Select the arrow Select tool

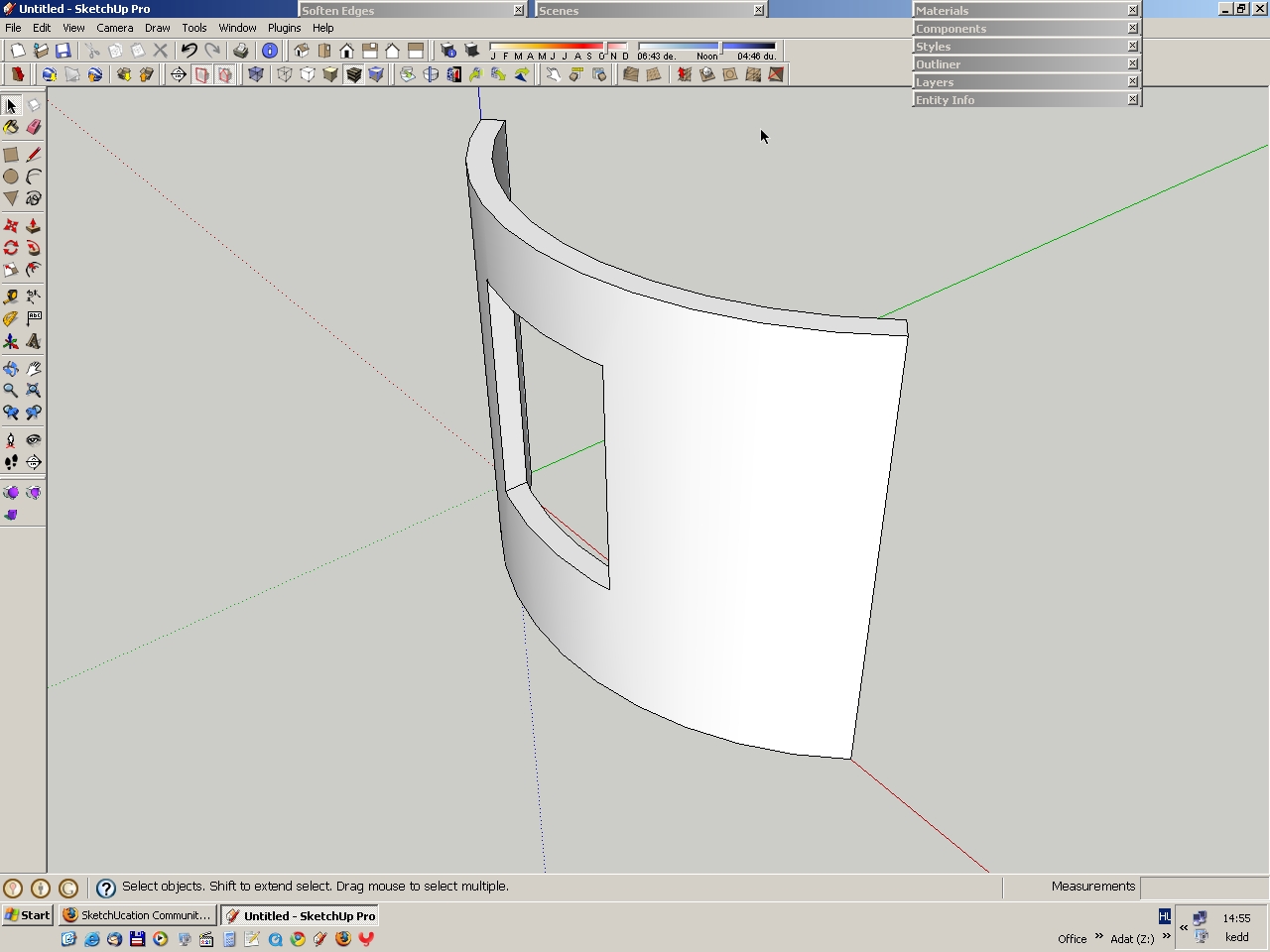coord(11,105)
